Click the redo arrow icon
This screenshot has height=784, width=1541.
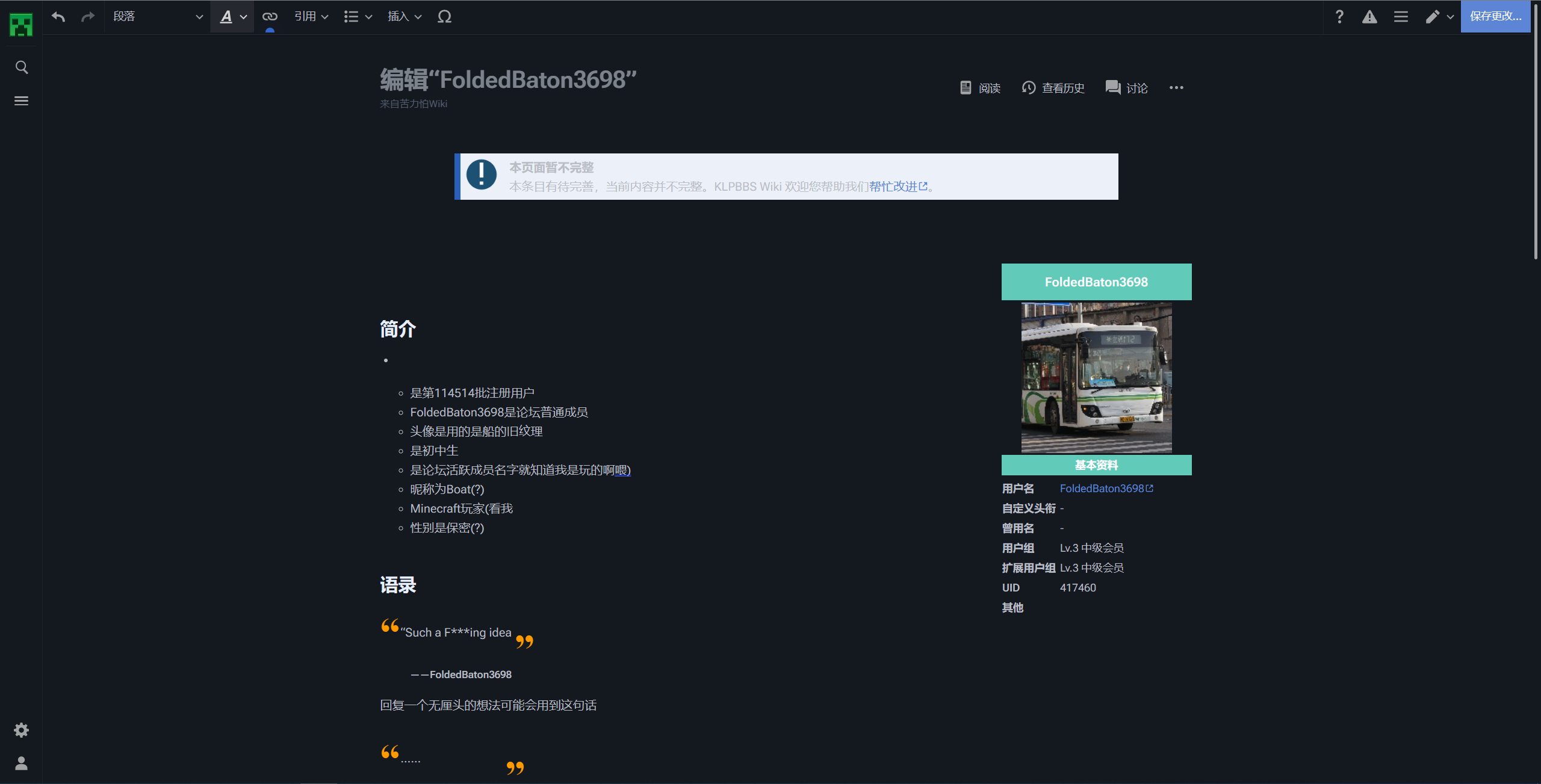[x=88, y=17]
